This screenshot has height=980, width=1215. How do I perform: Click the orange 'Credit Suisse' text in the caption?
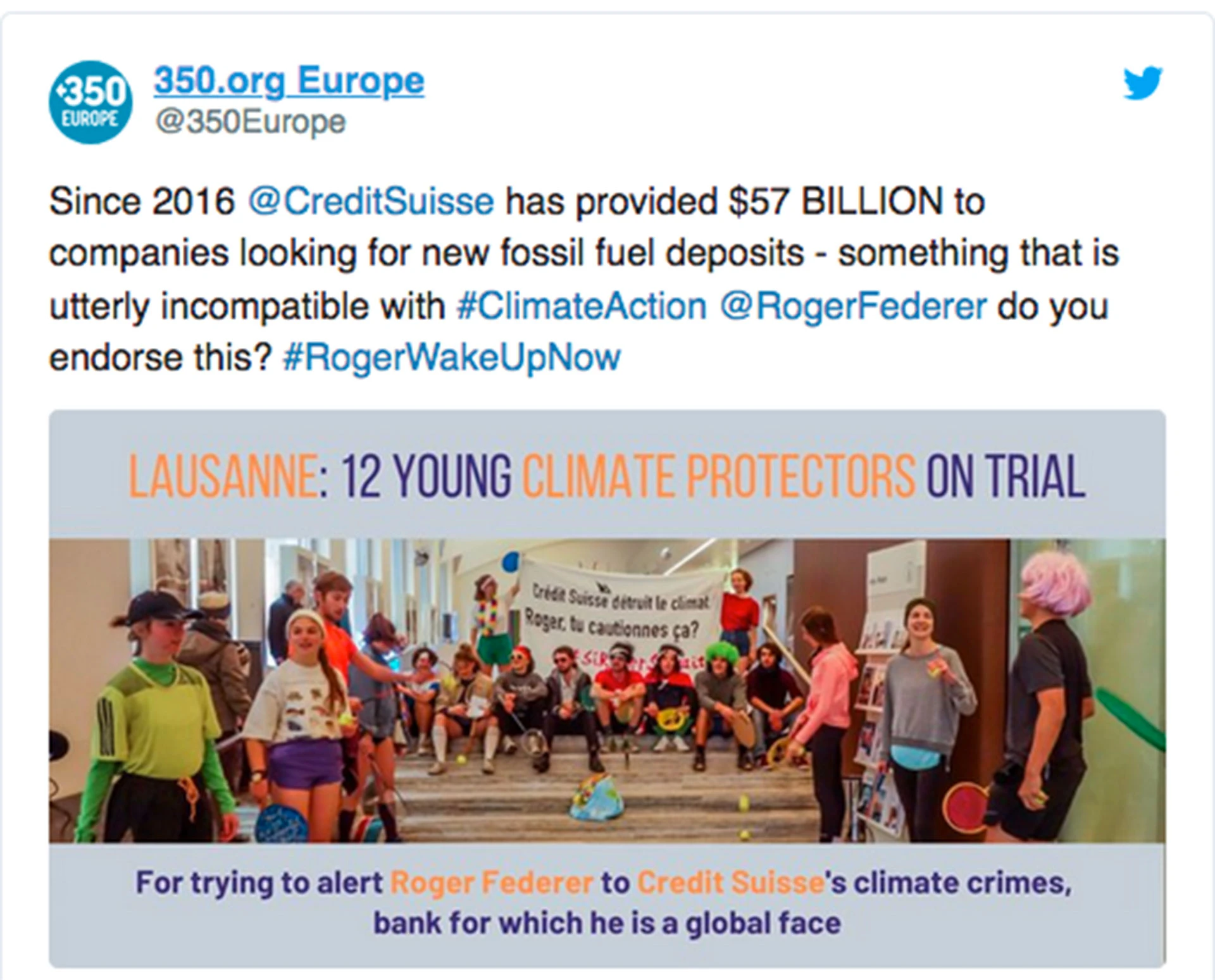point(730,882)
